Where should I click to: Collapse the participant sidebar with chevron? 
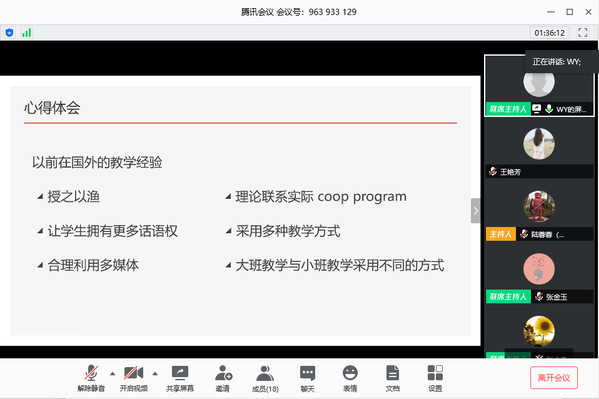pyautogui.click(x=475, y=211)
